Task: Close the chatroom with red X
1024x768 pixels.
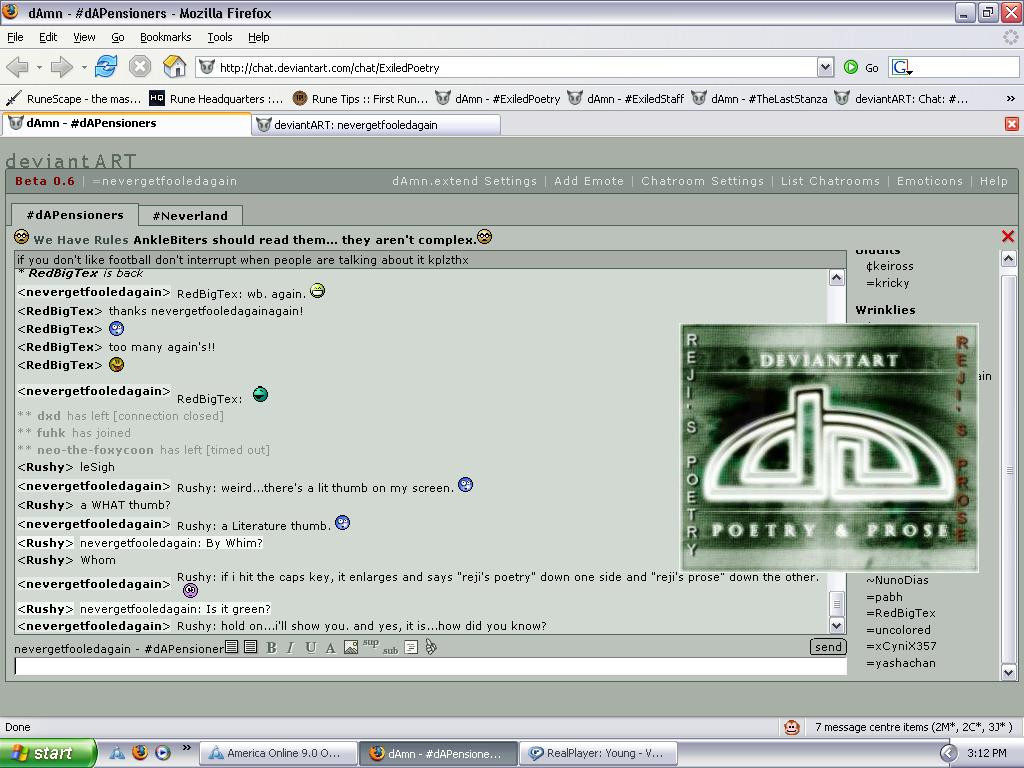Action: (1008, 236)
